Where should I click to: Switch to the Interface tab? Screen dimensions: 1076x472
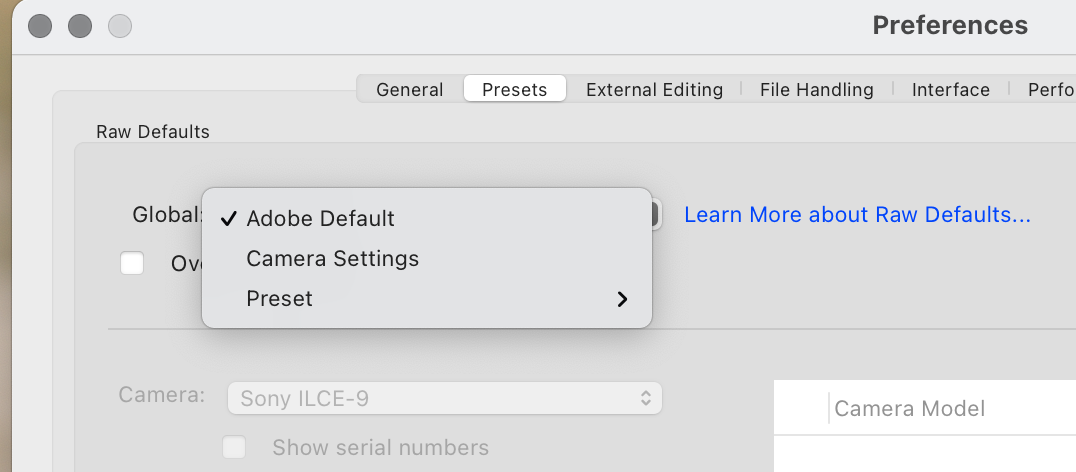click(x=950, y=90)
